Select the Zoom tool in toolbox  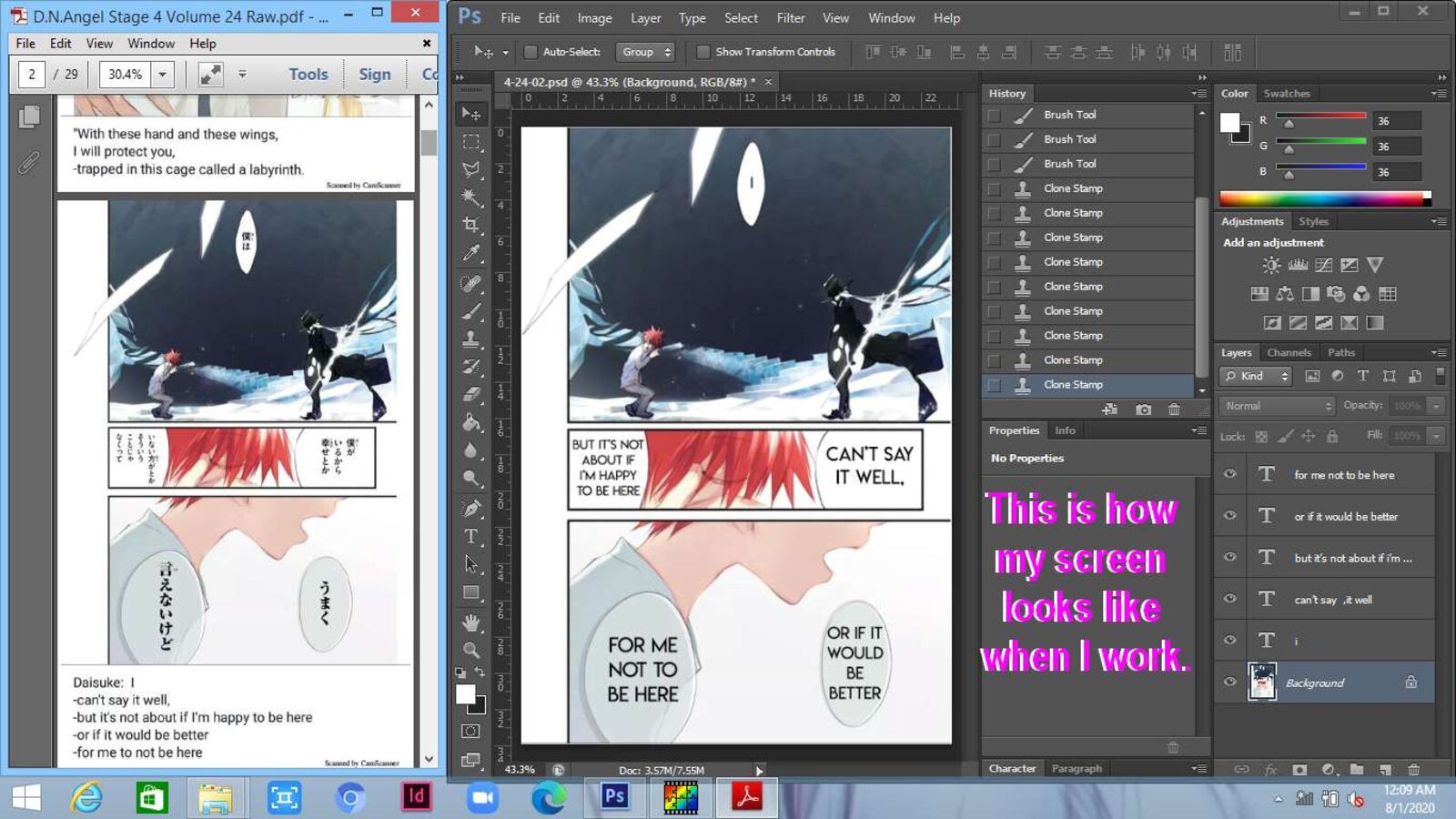[x=470, y=650]
